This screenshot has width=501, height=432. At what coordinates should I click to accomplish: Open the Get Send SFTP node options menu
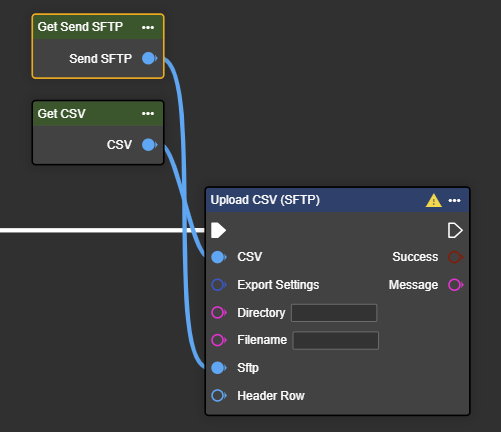[148, 27]
